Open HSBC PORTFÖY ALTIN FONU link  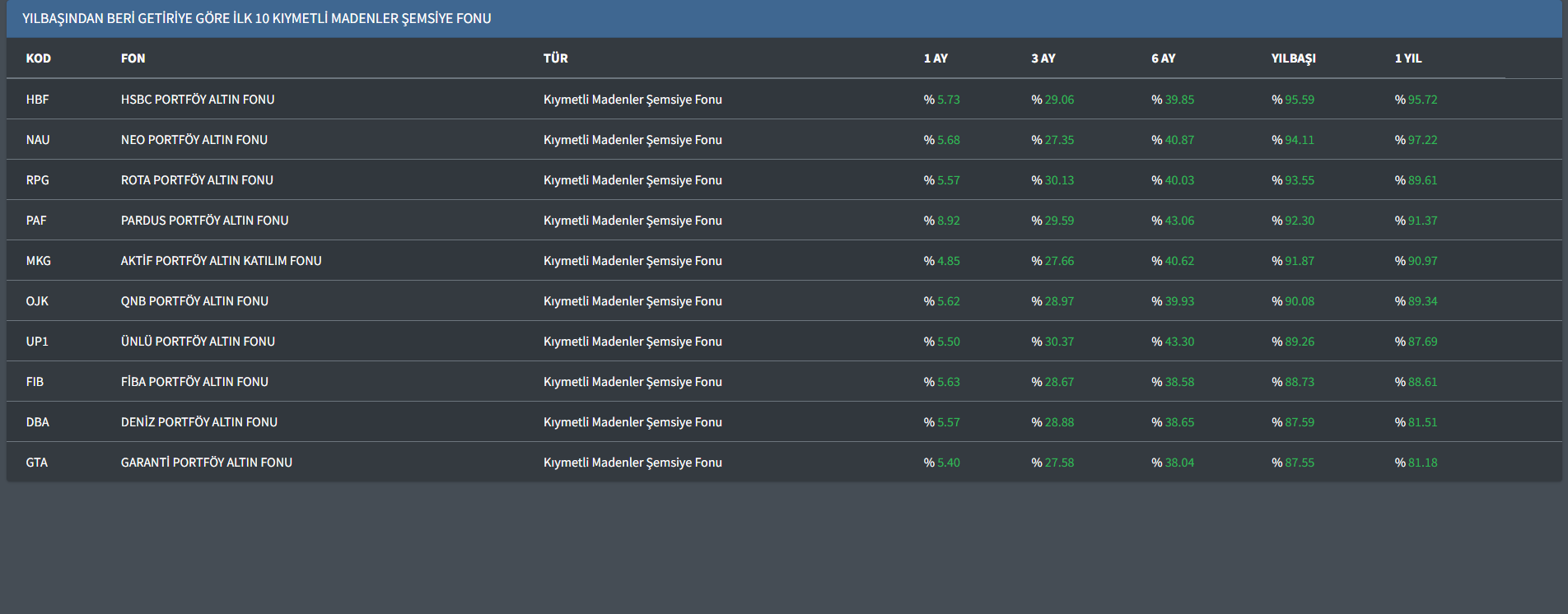(x=198, y=100)
